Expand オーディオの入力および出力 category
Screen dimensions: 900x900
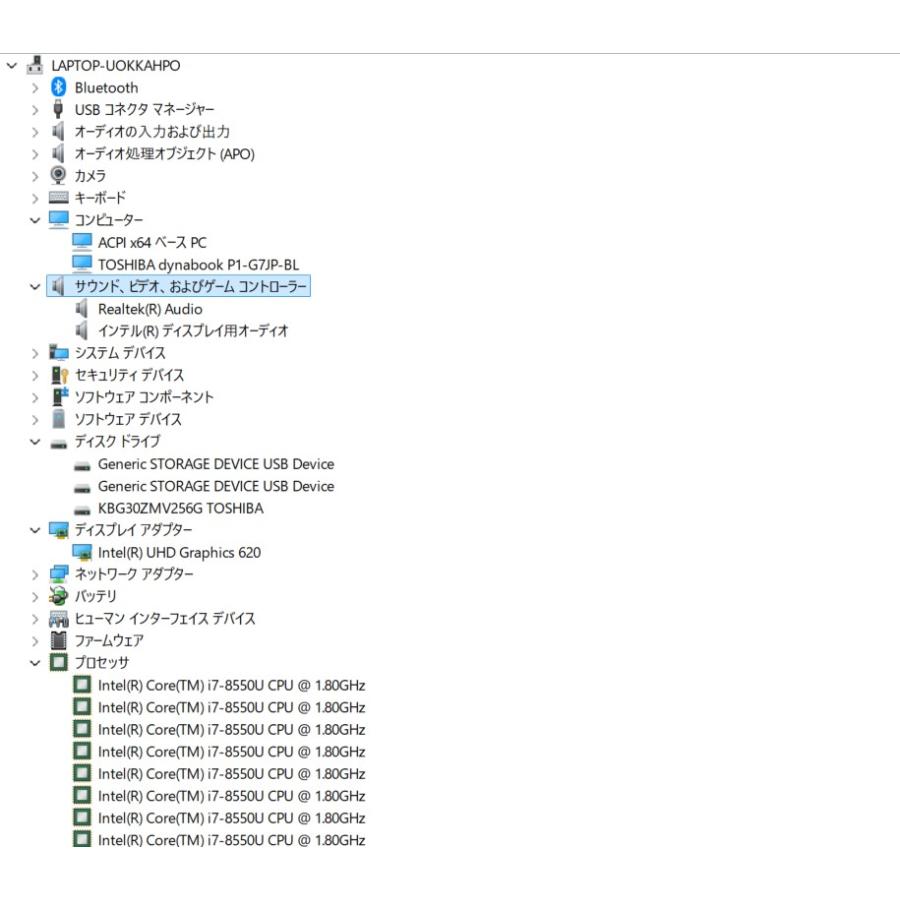point(35,133)
